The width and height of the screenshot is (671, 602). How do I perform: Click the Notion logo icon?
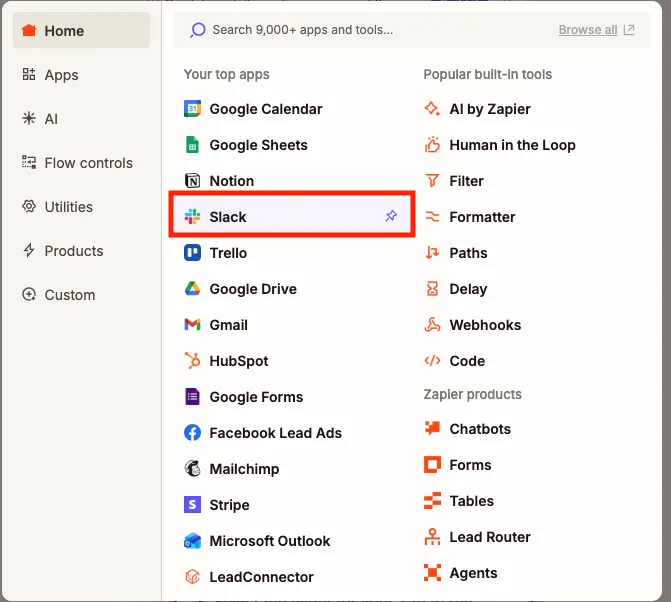point(192,181)
